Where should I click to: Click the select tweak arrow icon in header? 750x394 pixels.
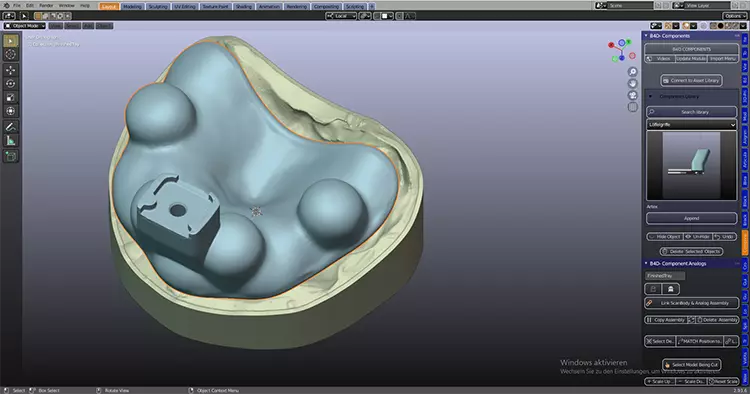click(x=24, y=16)
